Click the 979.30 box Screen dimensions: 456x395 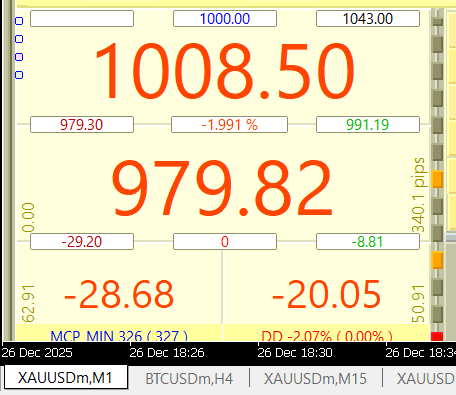(x=82, y=124)
